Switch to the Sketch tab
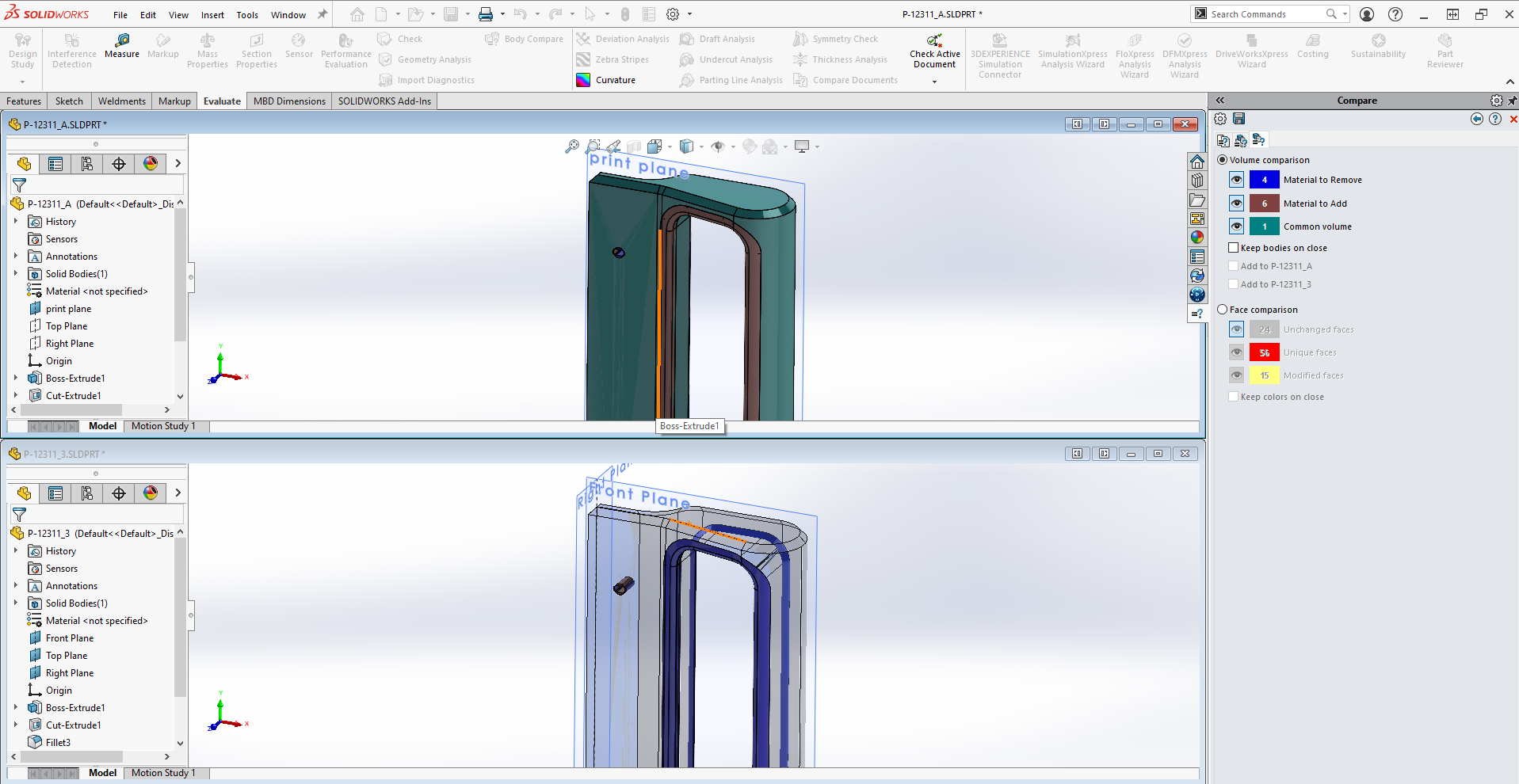 (x=69, y=101)
